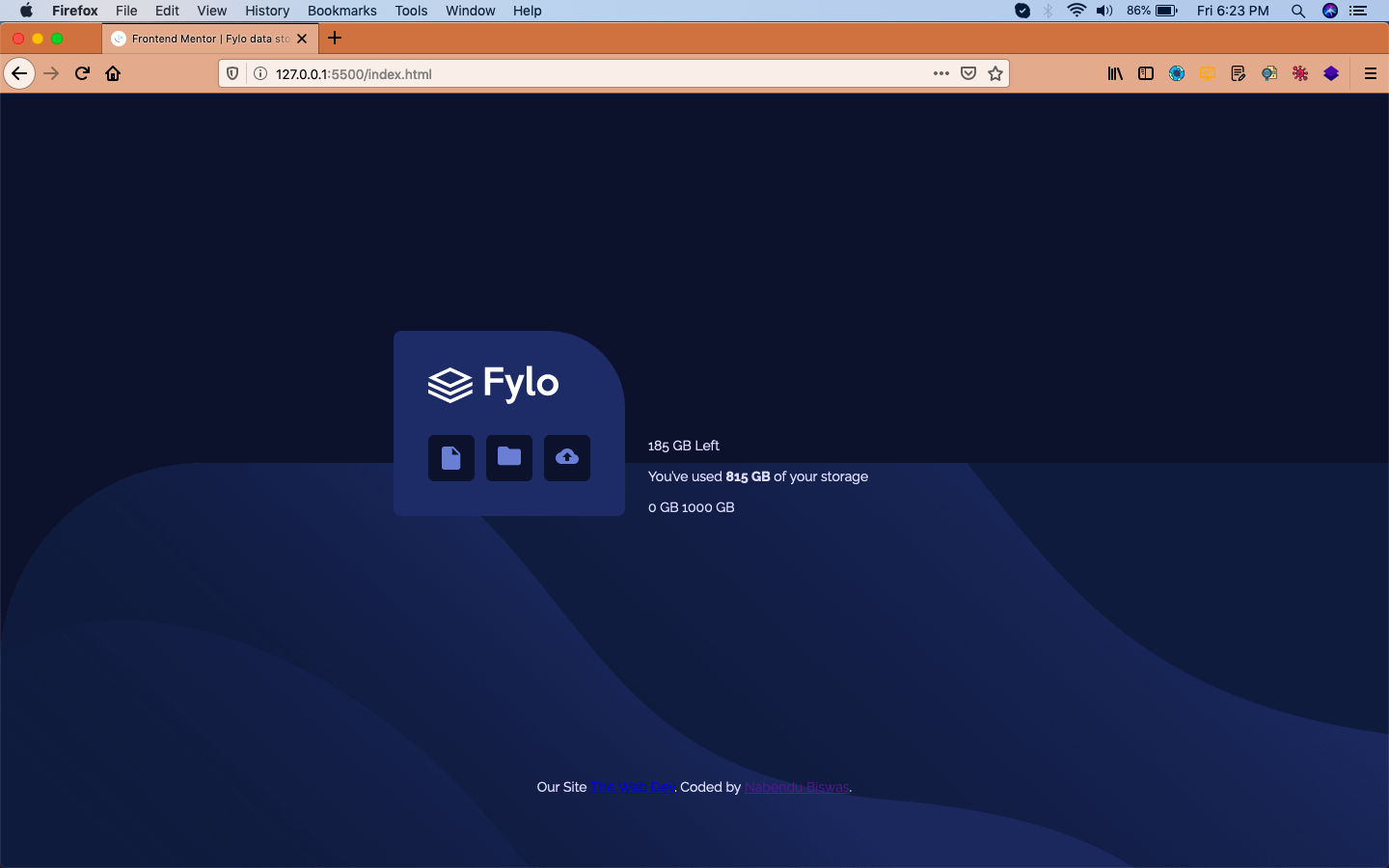Open the Help menu
This screenshot has width=1389, height=868.
(x=528, y=11)
